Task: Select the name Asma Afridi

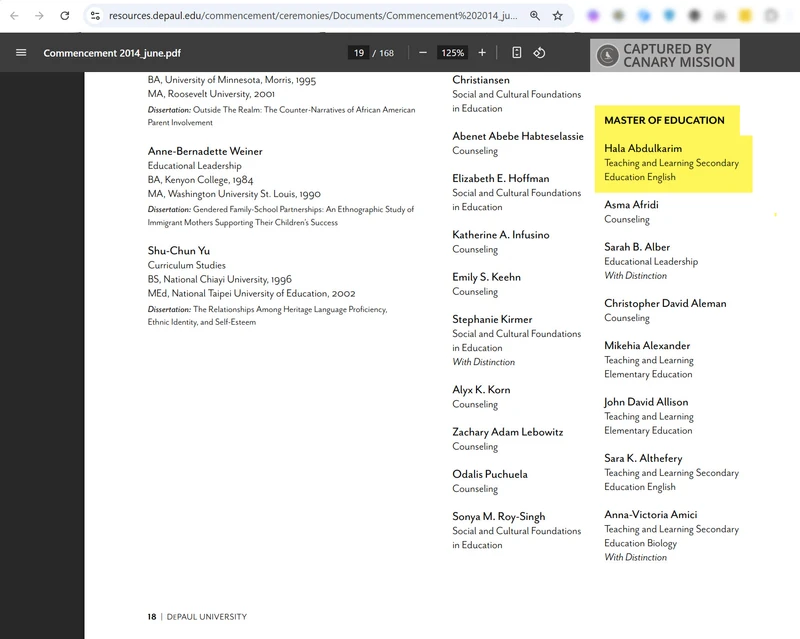Action: 631,205
